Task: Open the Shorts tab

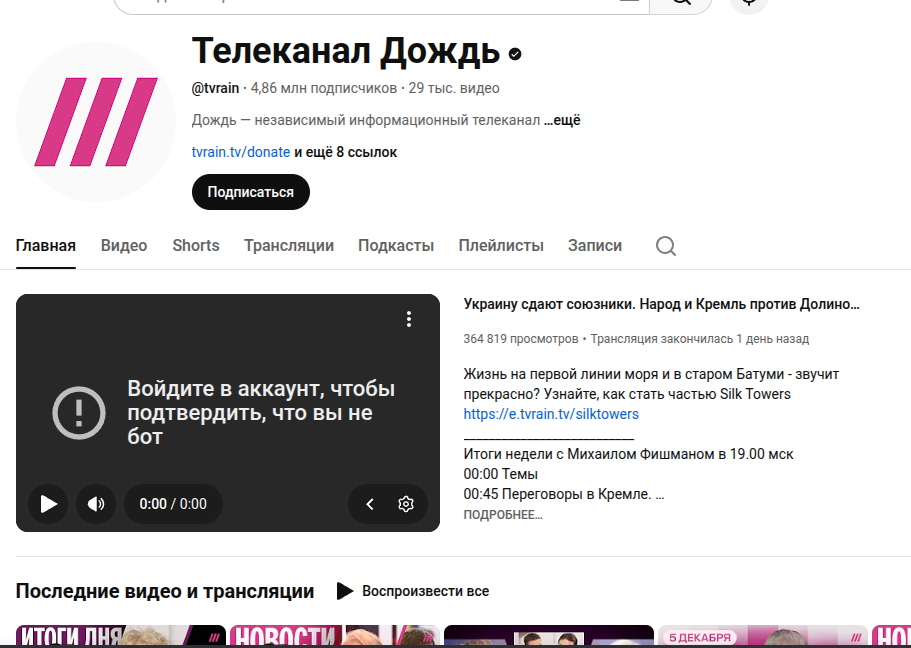Action: coord(196,246)
